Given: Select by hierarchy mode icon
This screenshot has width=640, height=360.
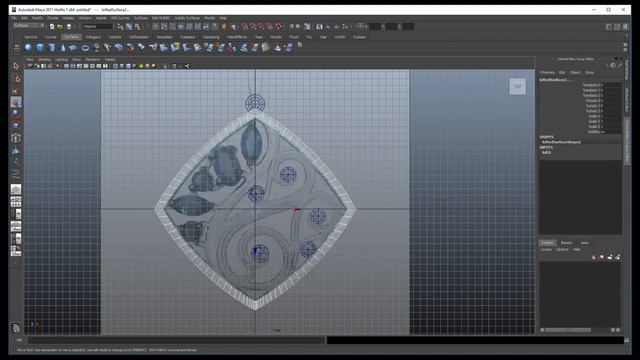Looking at the screenshot, I should [x=120, y=27].
